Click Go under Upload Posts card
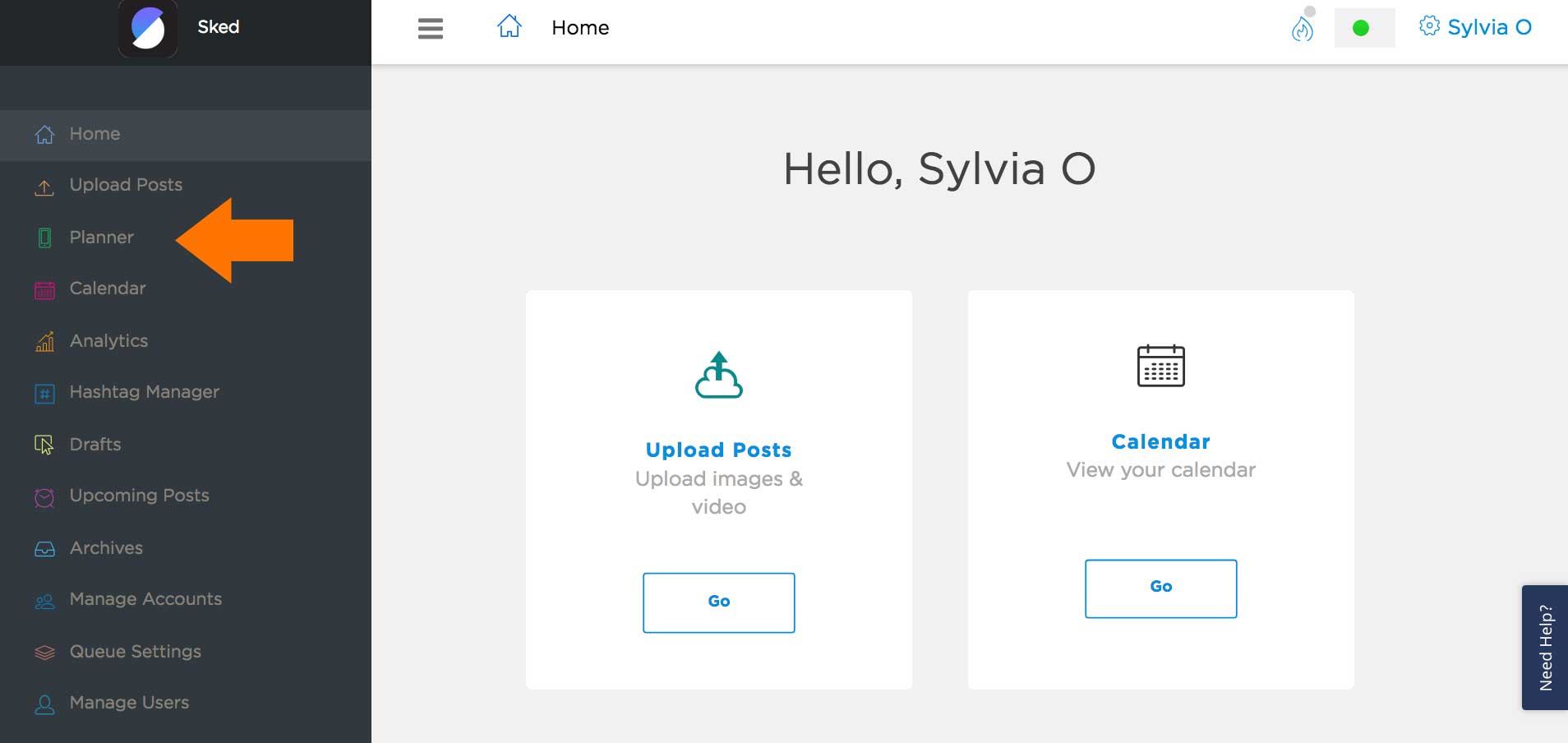This screenshot has width=1568, height=743. point(718,602)
